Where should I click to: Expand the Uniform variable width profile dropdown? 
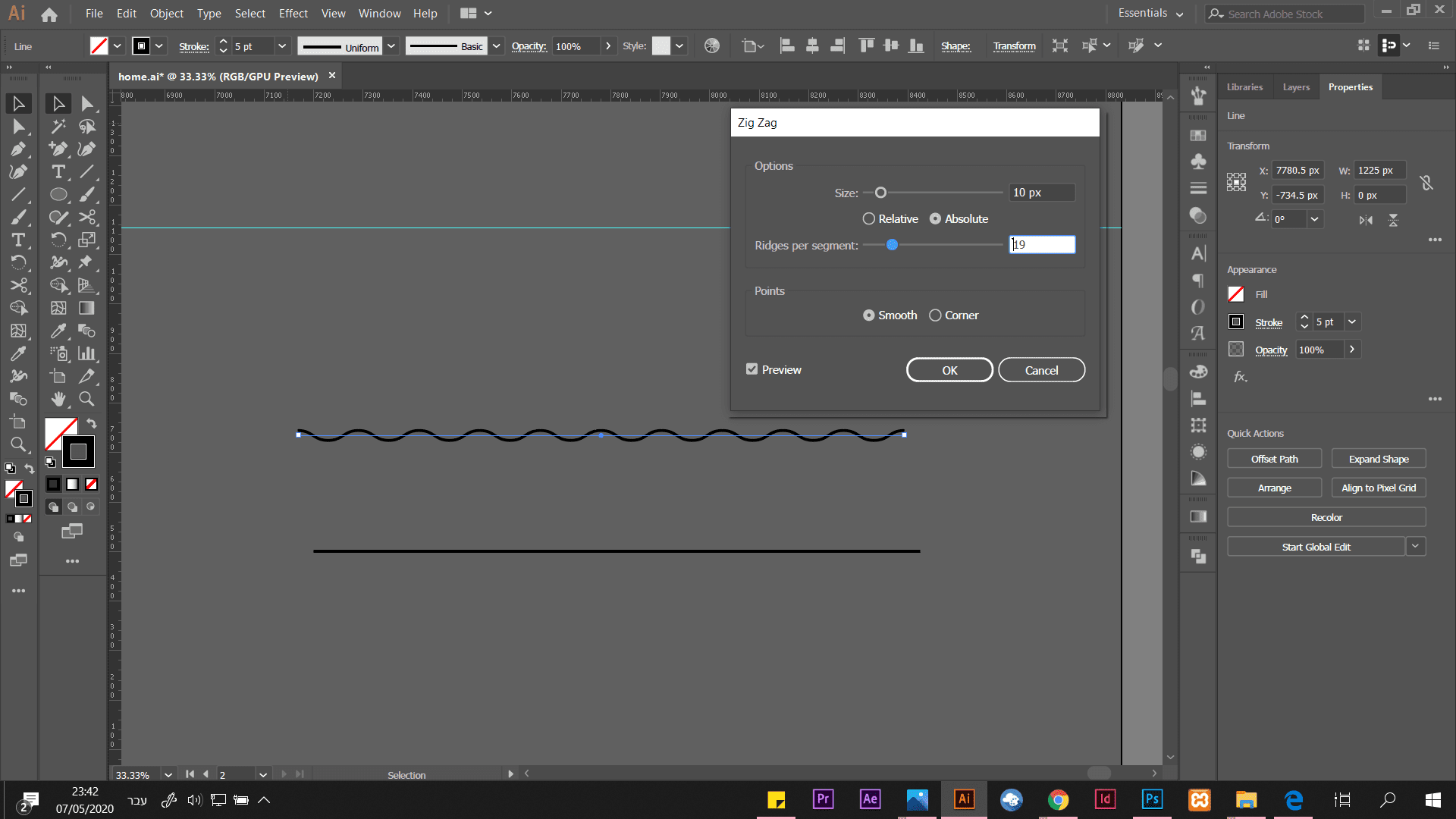391,46
